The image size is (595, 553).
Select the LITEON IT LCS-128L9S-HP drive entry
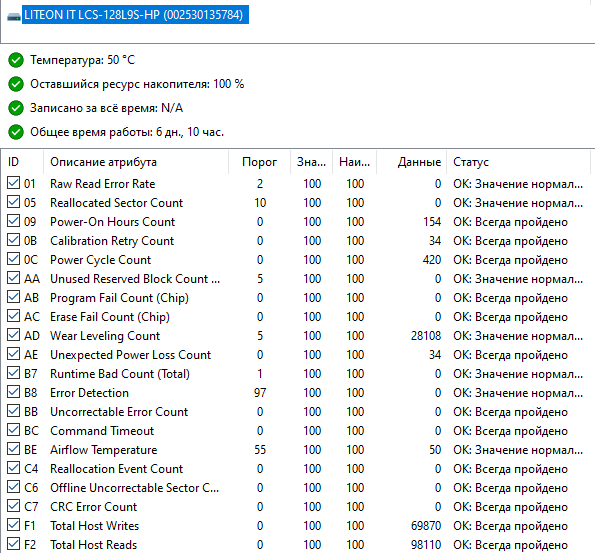click(135, 15)
